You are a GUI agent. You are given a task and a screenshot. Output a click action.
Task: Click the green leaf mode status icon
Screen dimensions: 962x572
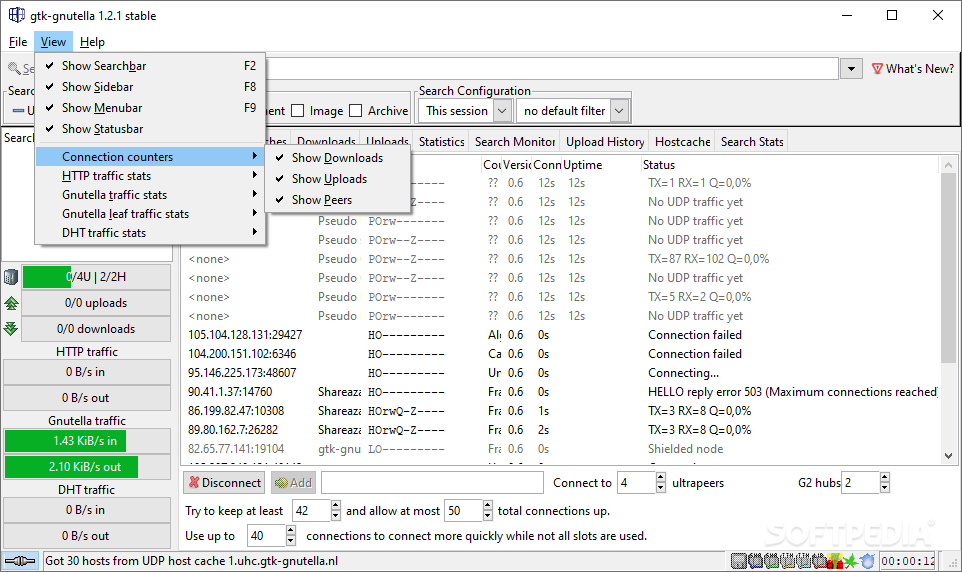pos(851,561)
